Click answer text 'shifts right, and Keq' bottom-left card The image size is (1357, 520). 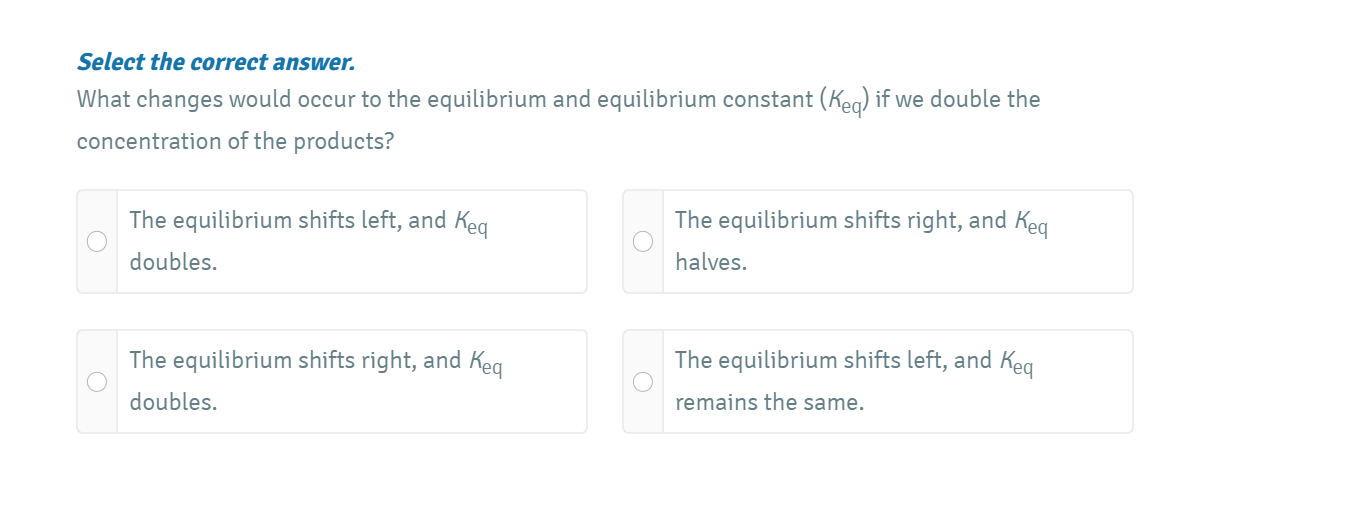[297, 361]
